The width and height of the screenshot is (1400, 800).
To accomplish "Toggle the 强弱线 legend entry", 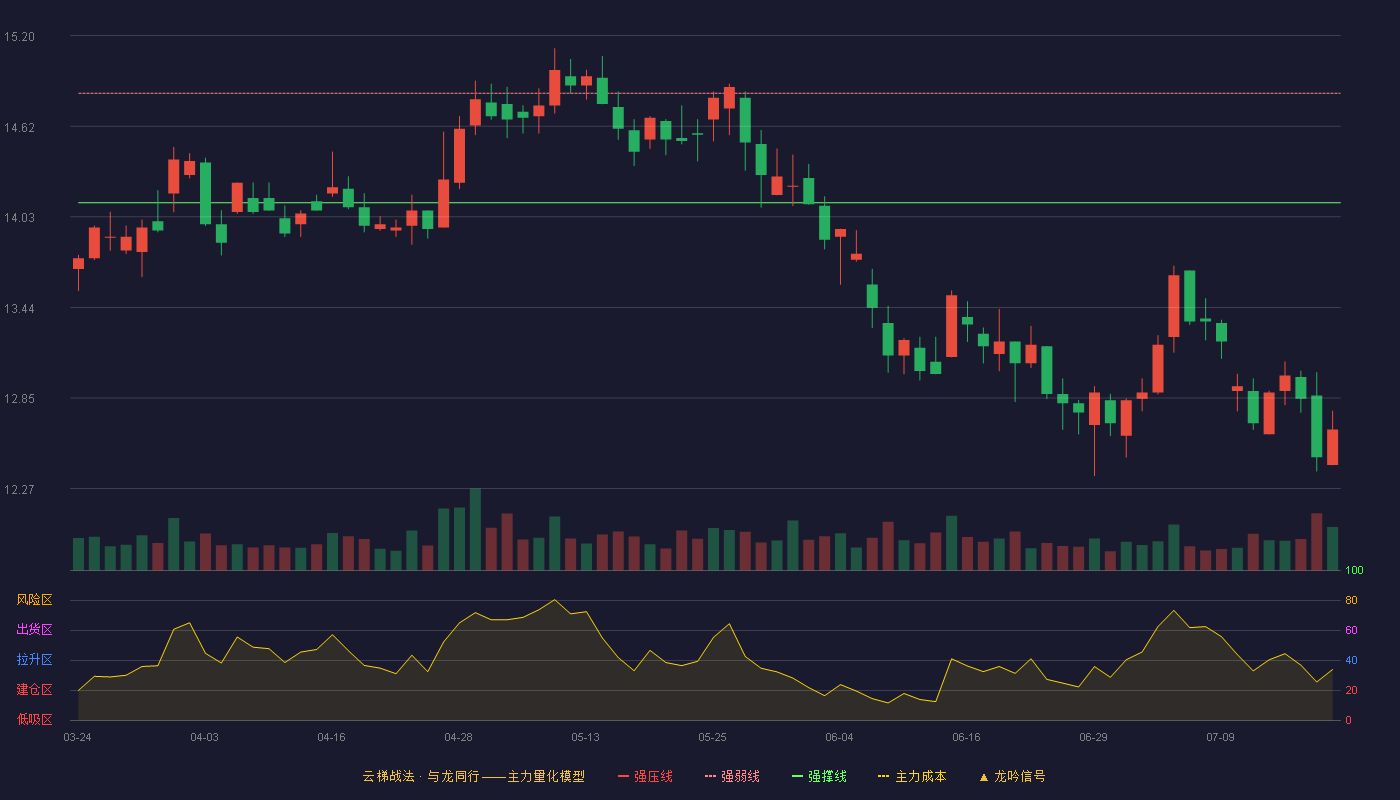I will [x=732, y=776].
